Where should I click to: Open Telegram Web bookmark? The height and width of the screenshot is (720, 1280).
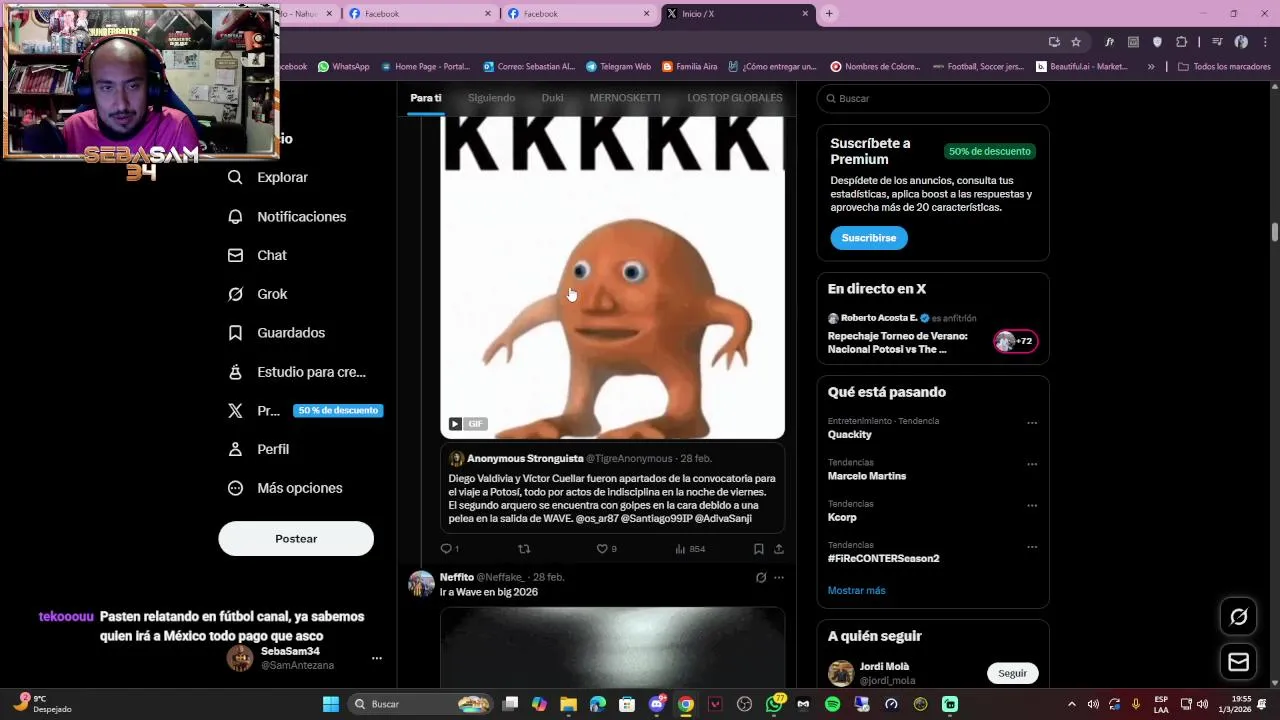tap(618, 67)
